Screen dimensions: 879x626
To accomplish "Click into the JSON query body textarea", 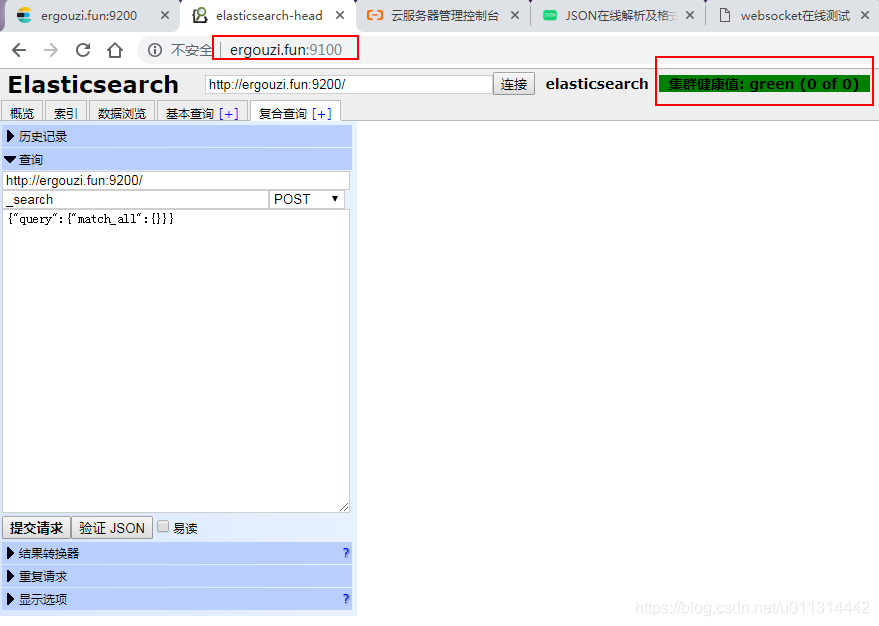I will coord(176,361).
